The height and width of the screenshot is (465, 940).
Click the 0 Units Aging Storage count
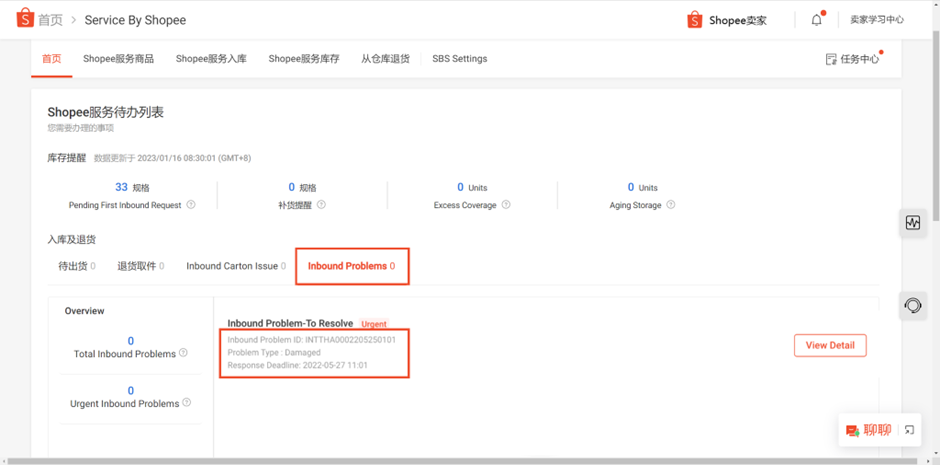(x=643, y=188)
